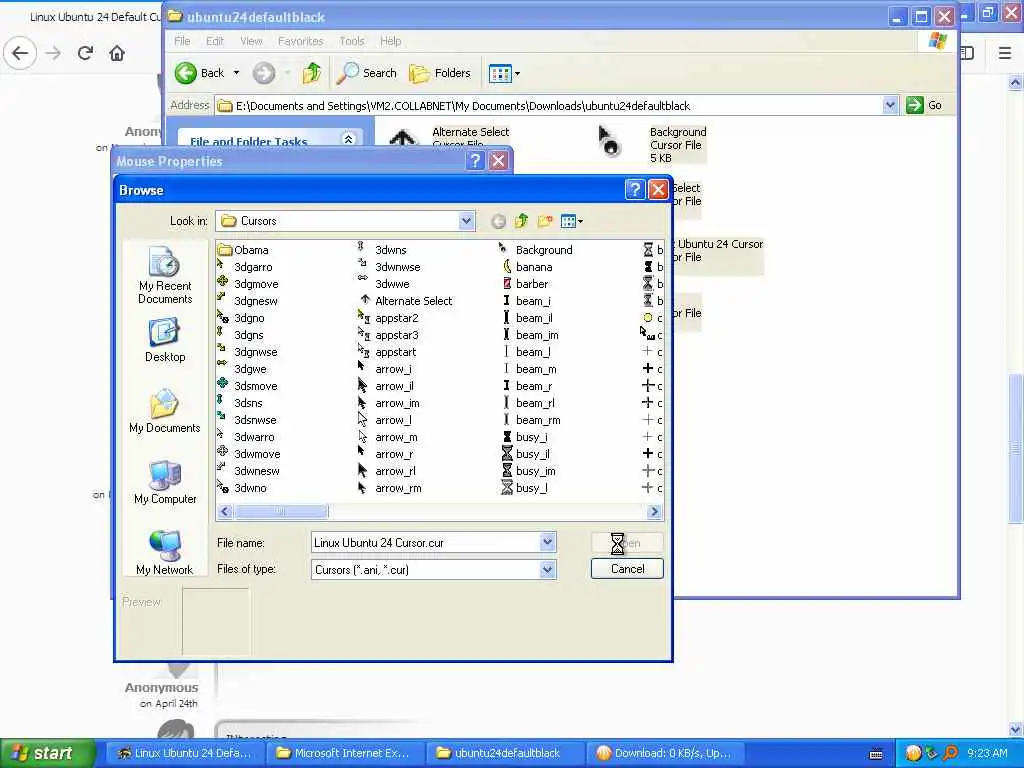1024x768 pixels.
Task: Click the Up folder icon in Explorer toolbar
Action: 312,72
